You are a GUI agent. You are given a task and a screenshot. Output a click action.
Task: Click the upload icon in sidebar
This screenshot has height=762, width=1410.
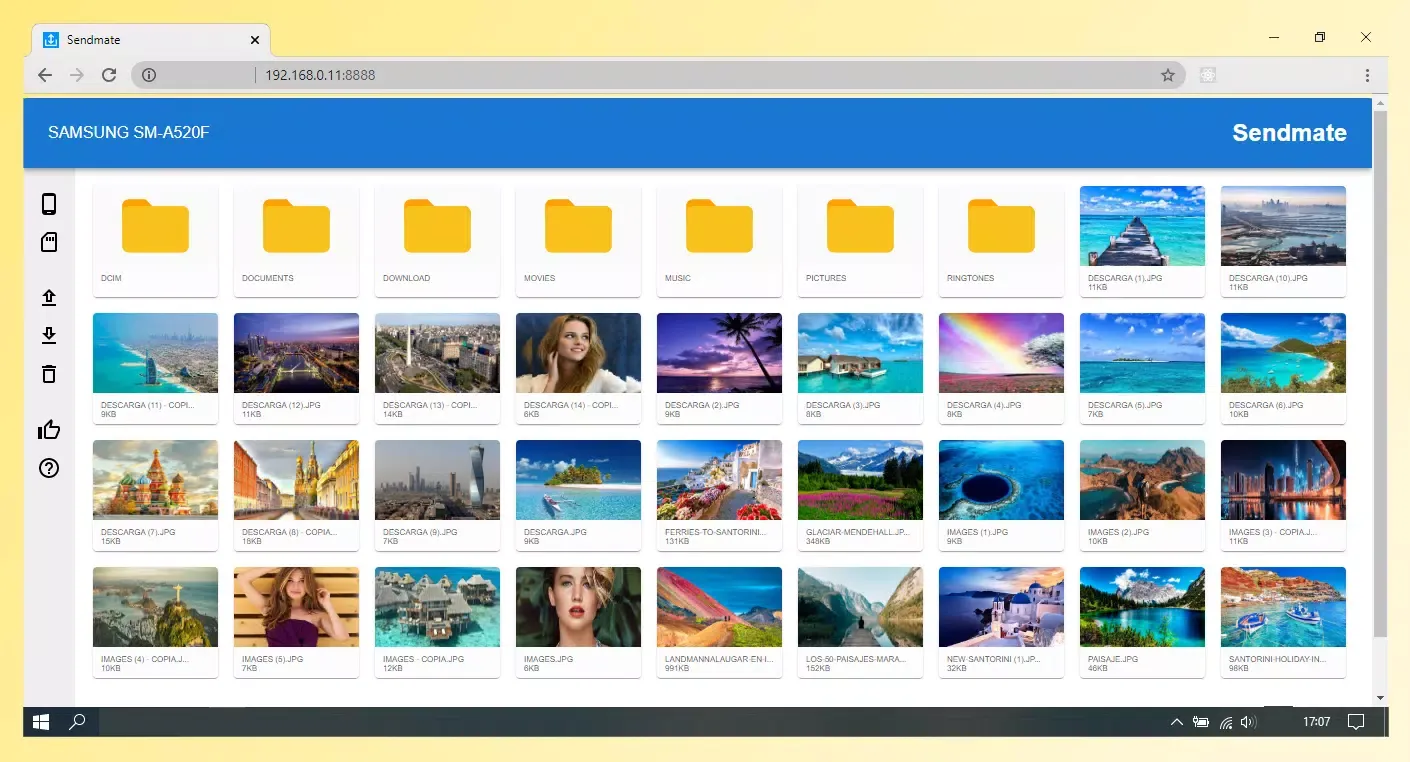tap(48, 297)
